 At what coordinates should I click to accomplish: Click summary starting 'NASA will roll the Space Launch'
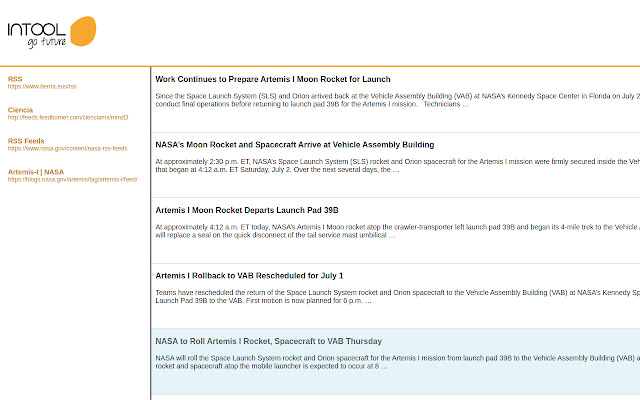pos(398,362)
